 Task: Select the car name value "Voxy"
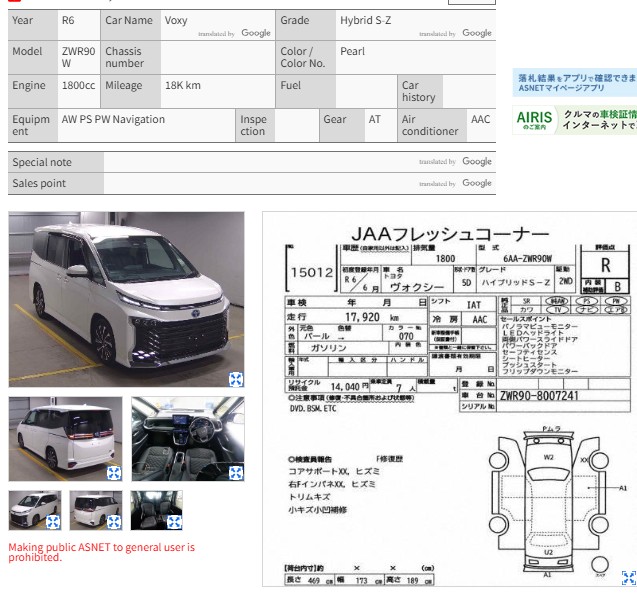pyautogui.click(x=176, y=20)
